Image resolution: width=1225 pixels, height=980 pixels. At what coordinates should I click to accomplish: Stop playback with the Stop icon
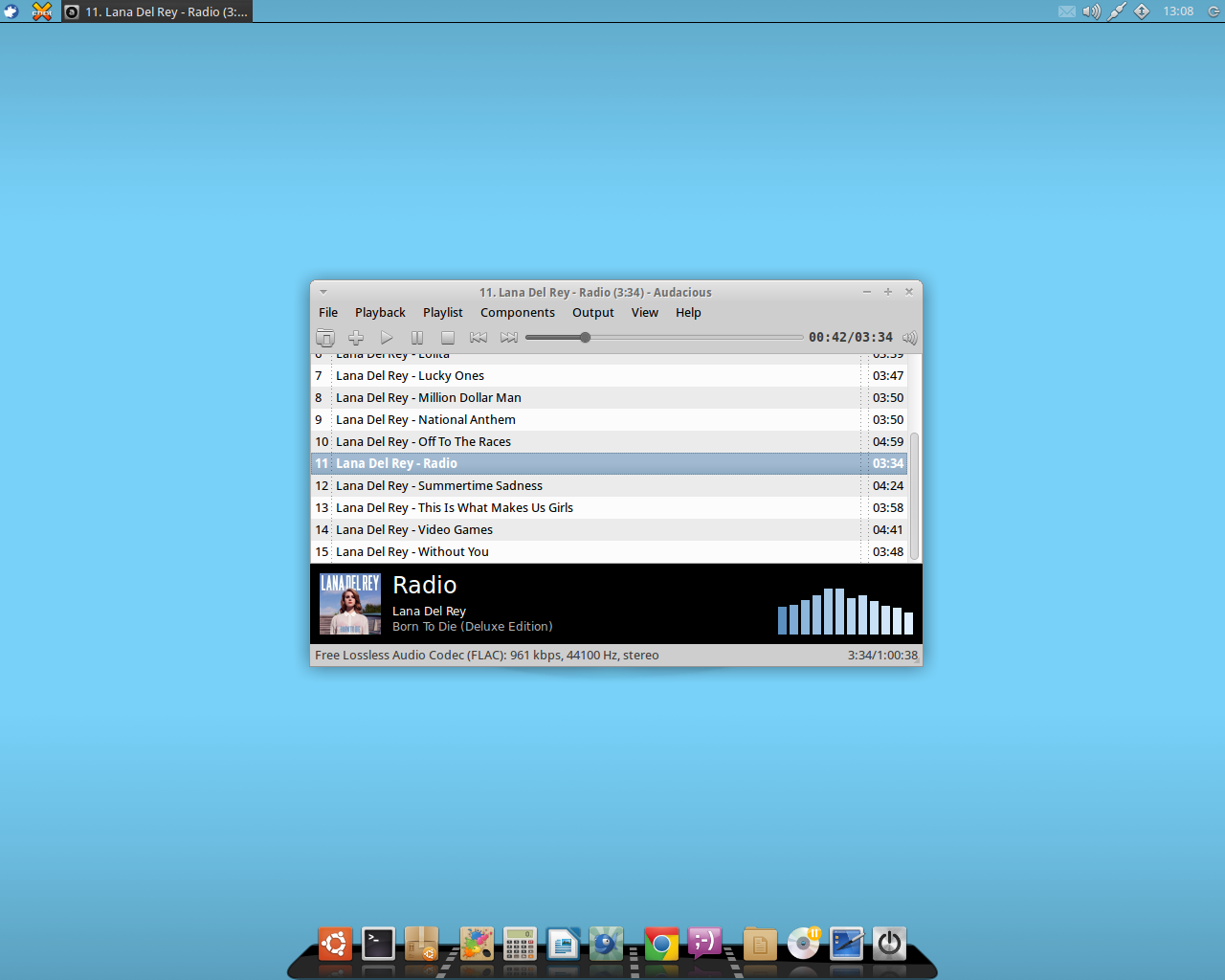point(448,338)
